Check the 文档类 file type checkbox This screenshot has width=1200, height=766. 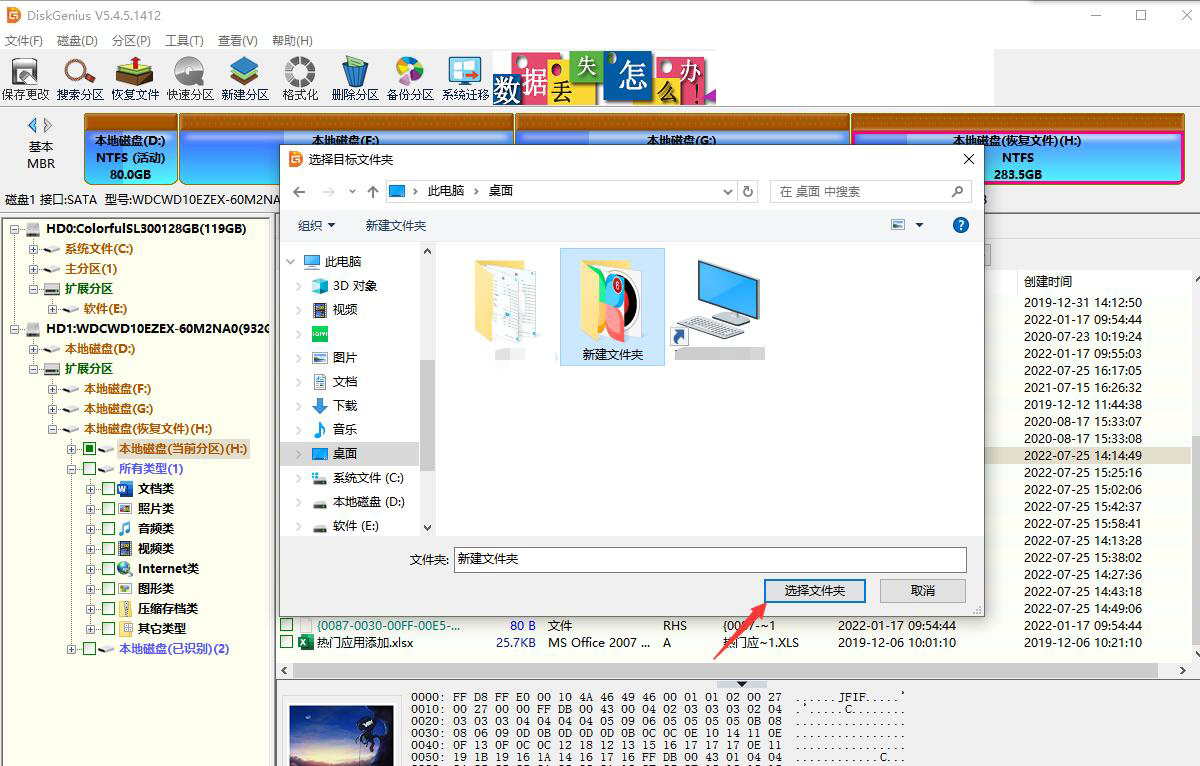pos(107,488)
